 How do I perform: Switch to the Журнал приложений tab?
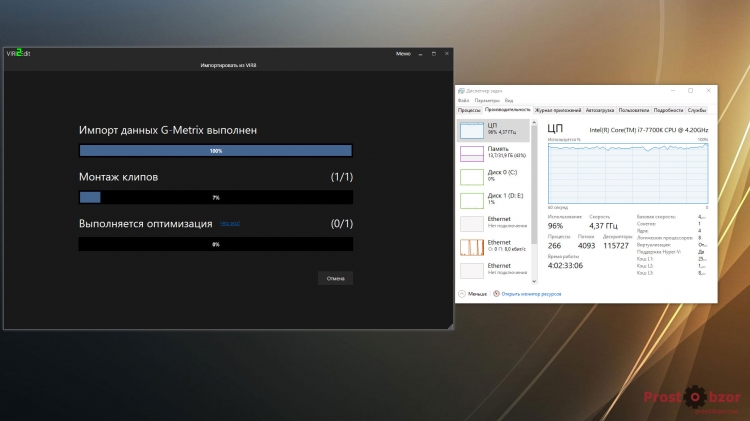pyautogui.click(x=558, y=110)
